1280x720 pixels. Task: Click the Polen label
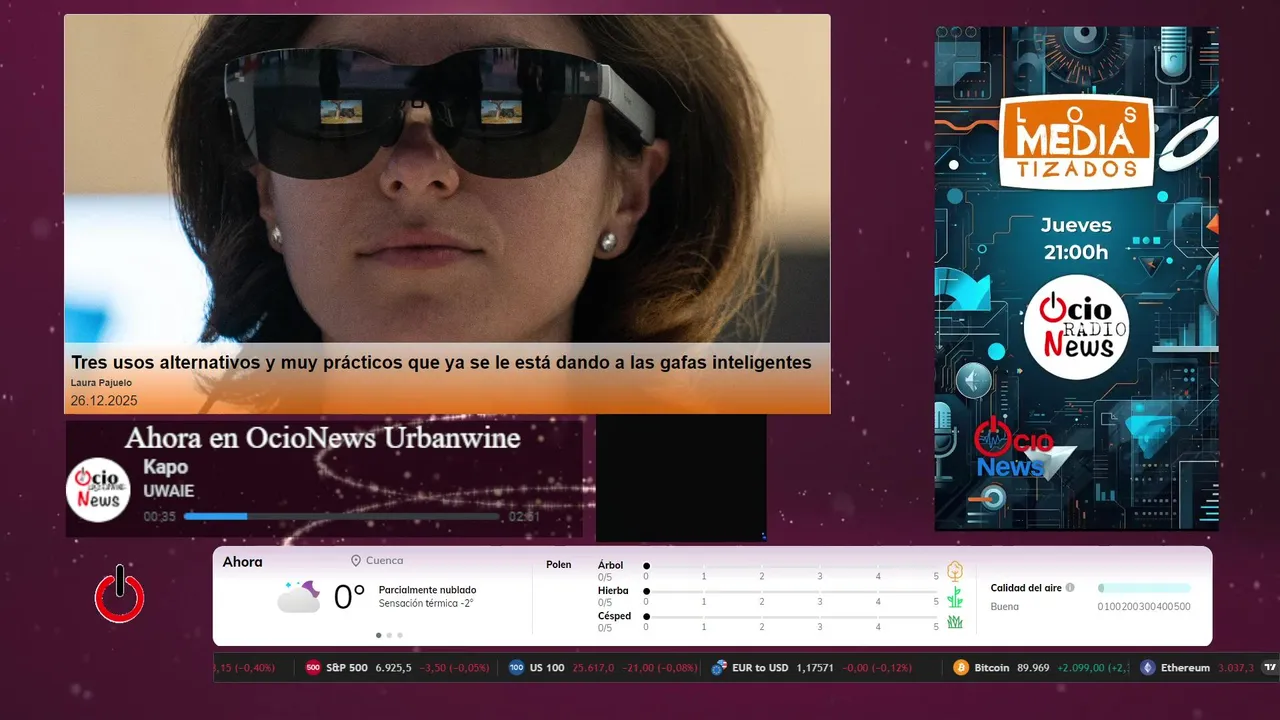[x=559, y=565]
